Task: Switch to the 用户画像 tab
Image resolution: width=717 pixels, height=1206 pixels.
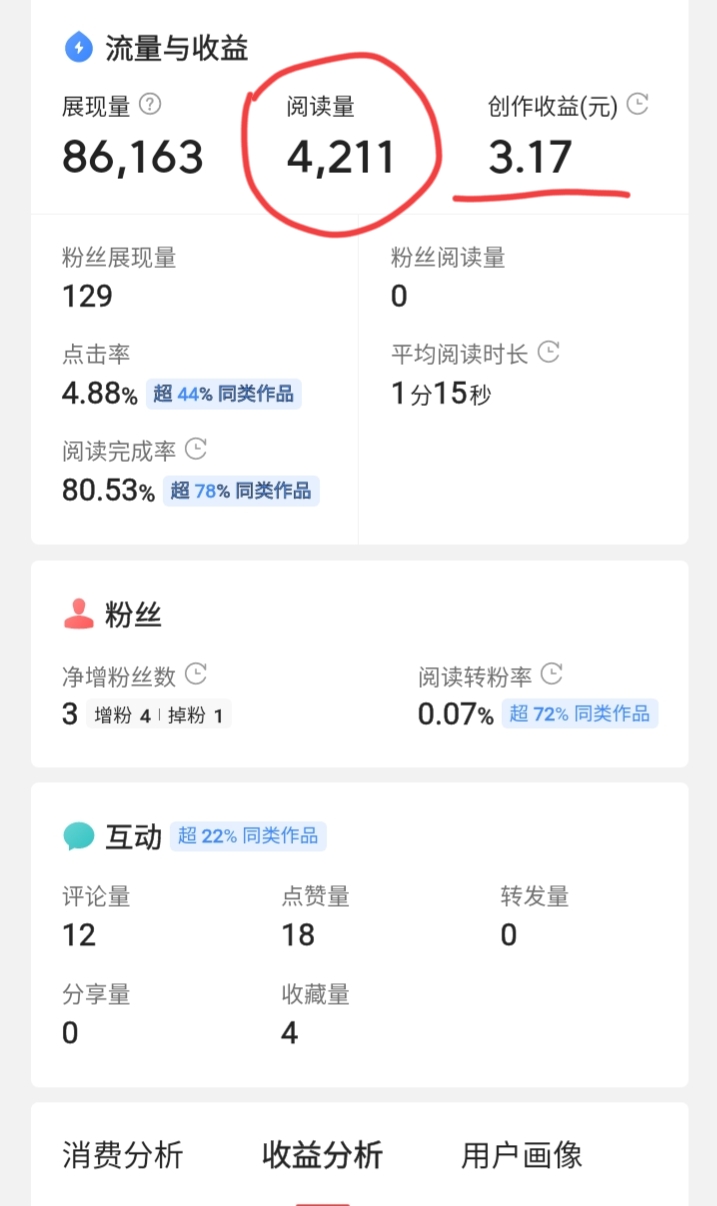Action: point(518,1155)
